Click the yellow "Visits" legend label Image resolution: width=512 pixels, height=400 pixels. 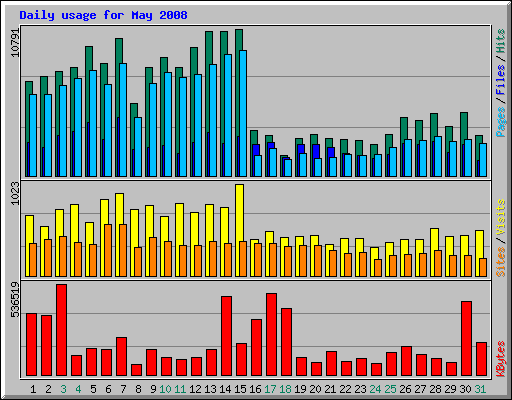pos(501,218)
